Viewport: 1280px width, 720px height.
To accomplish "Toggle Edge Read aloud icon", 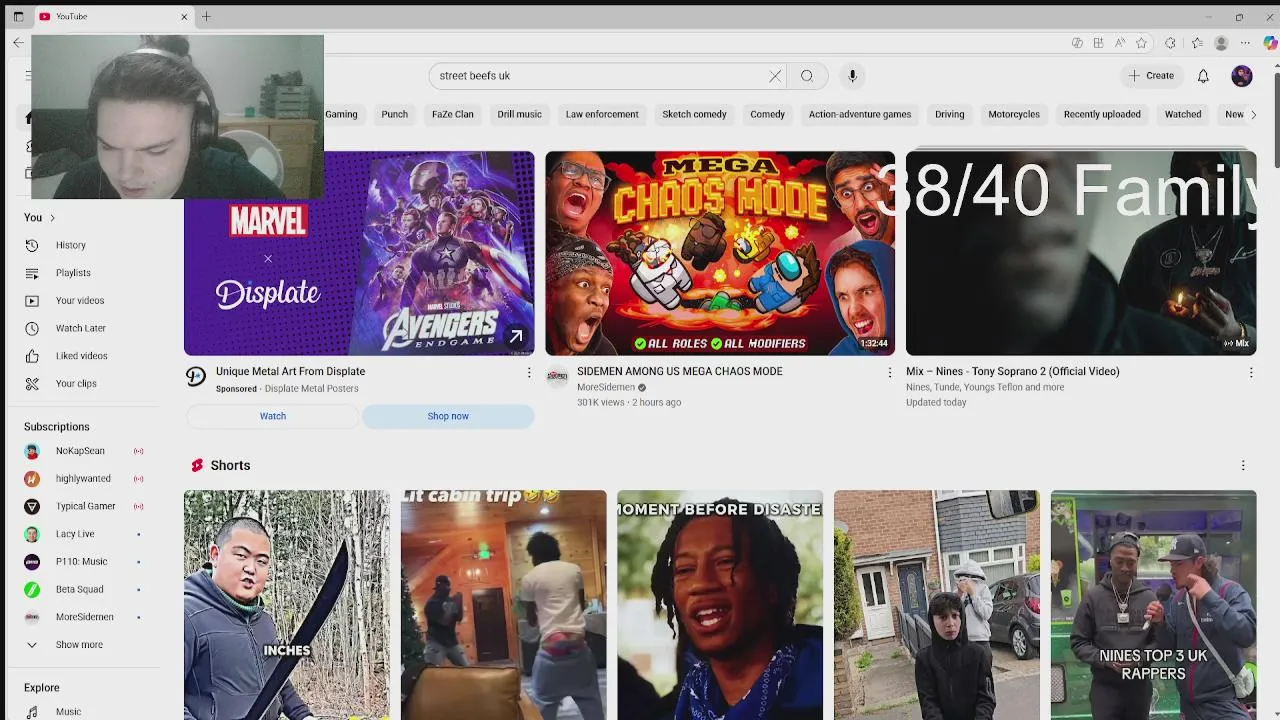I will 1119,43.
